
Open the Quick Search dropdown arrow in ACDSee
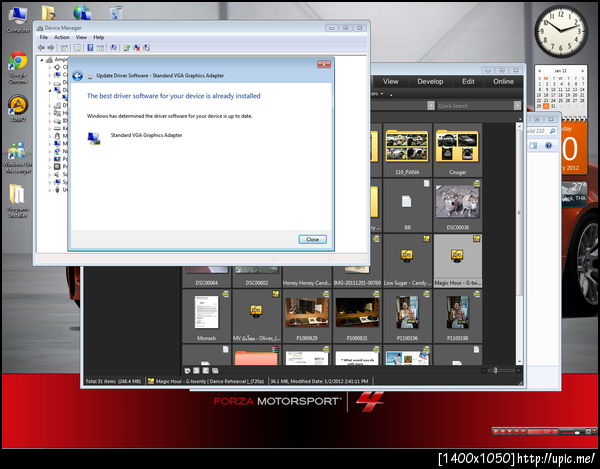click(517, 106)
